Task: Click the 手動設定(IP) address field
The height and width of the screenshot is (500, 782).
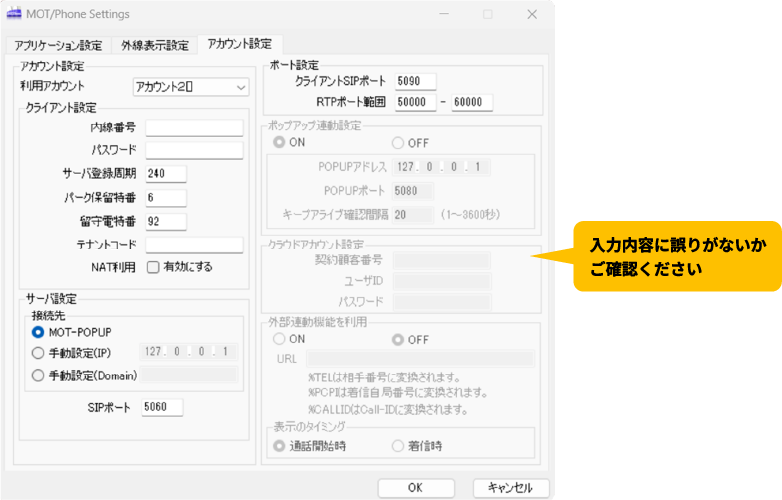Action: click(x=189, y=352)
